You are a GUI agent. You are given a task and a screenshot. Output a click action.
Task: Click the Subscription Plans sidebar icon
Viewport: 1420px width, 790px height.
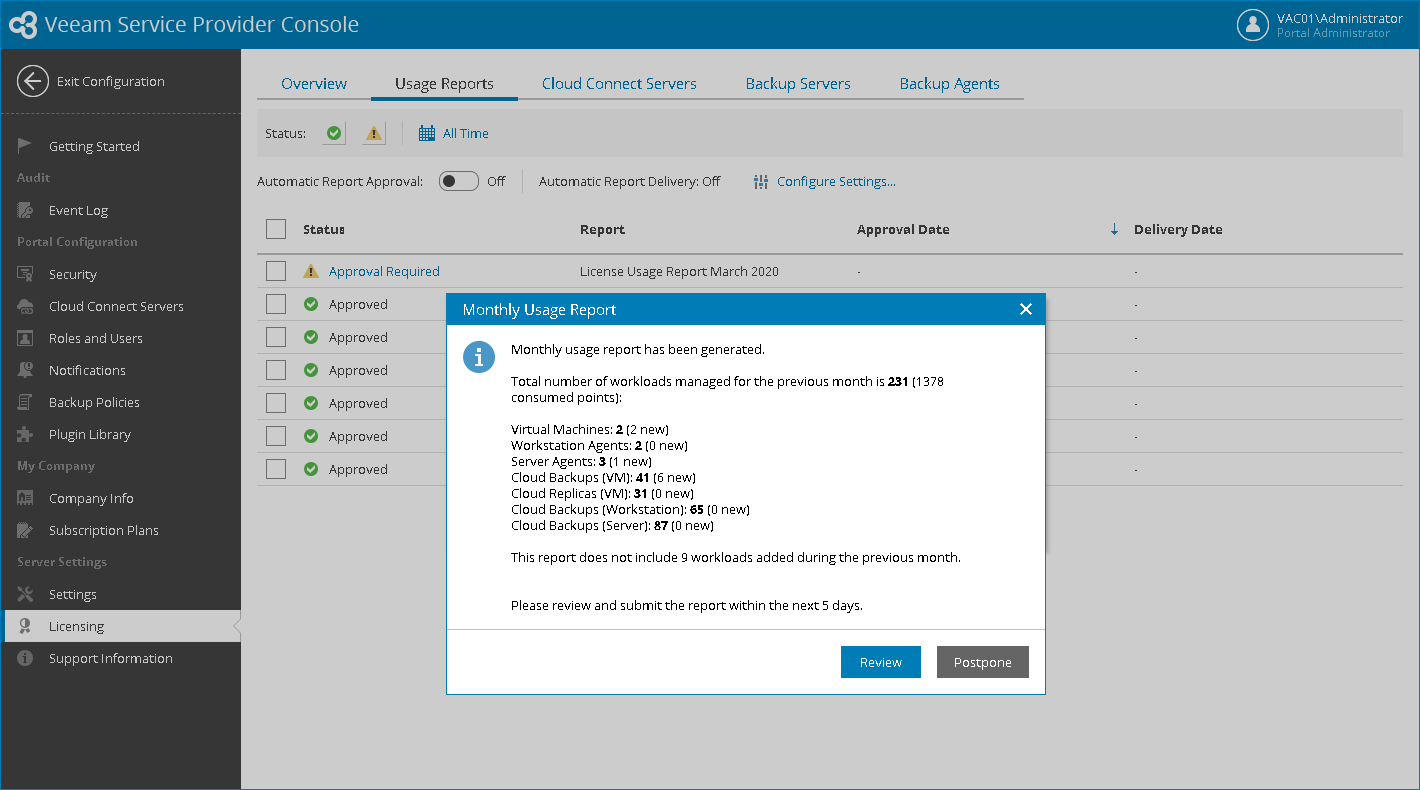26,530
